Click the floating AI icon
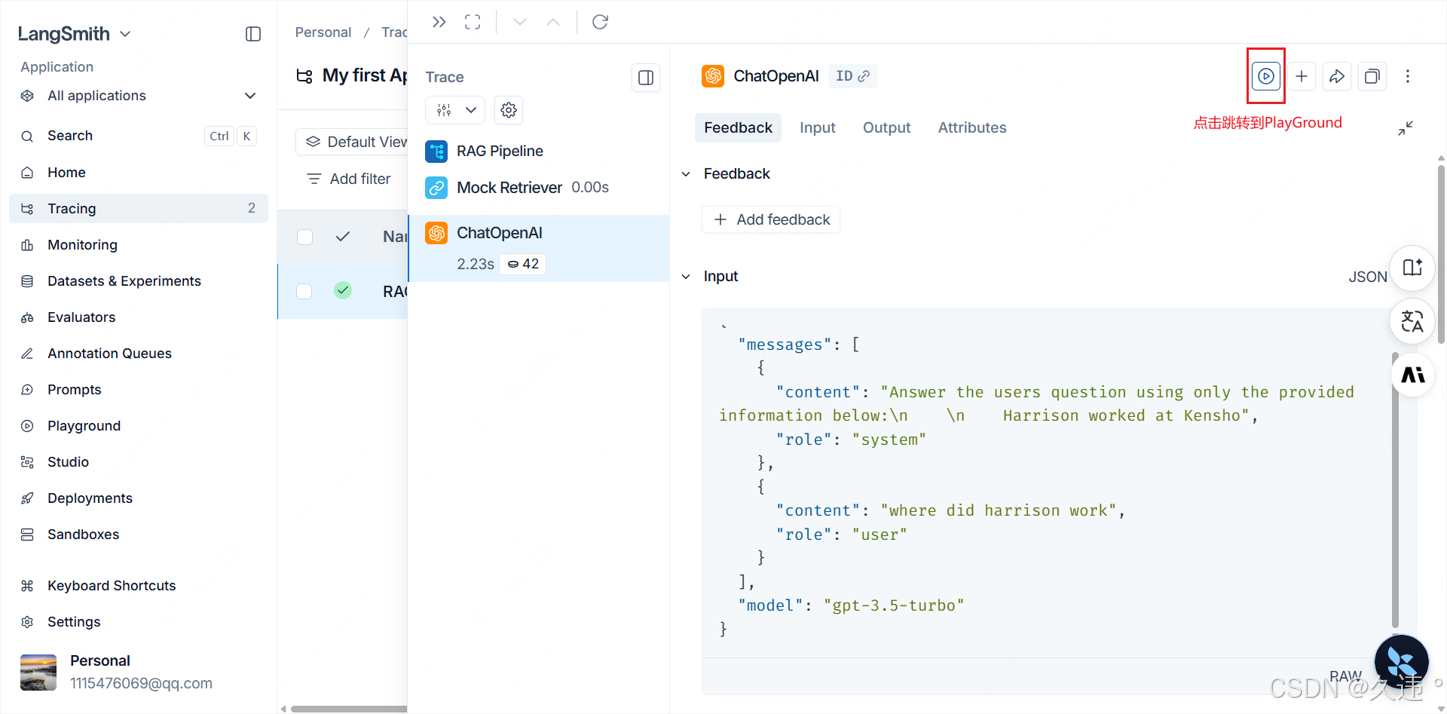Viewport: 1447px width, 714px height. (x=1412, y=375)
